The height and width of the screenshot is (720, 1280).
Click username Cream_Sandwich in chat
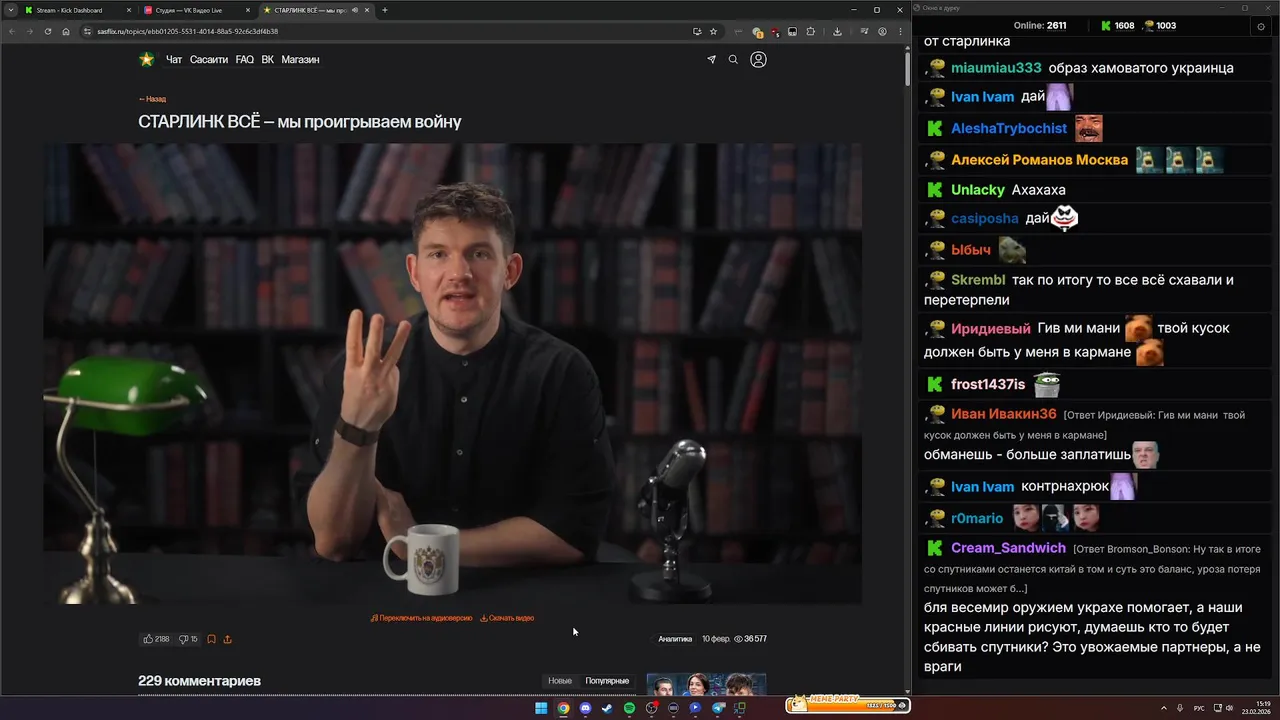pyautogui.click(x=1008, y=548)
